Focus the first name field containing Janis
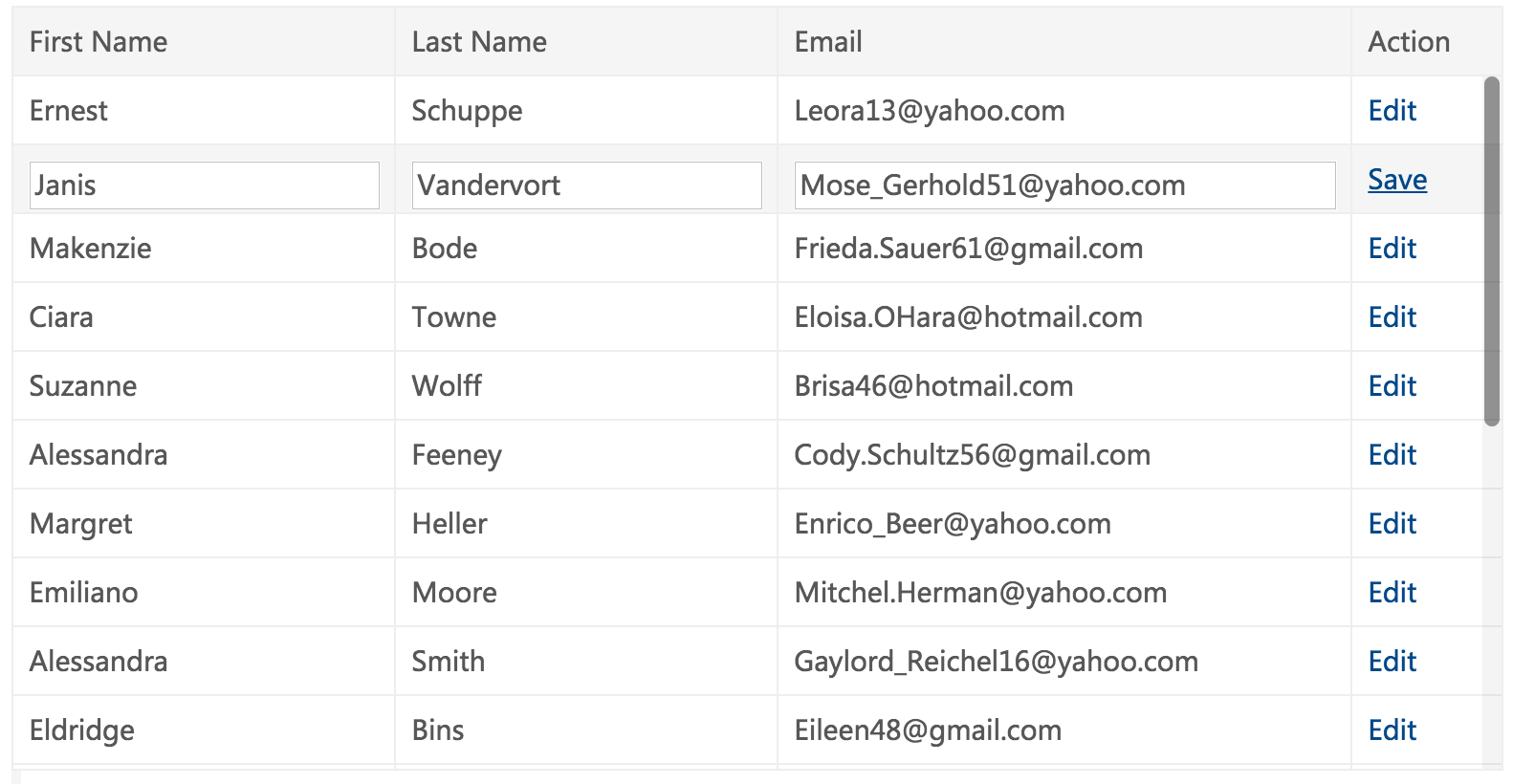 tap(205, 185)
